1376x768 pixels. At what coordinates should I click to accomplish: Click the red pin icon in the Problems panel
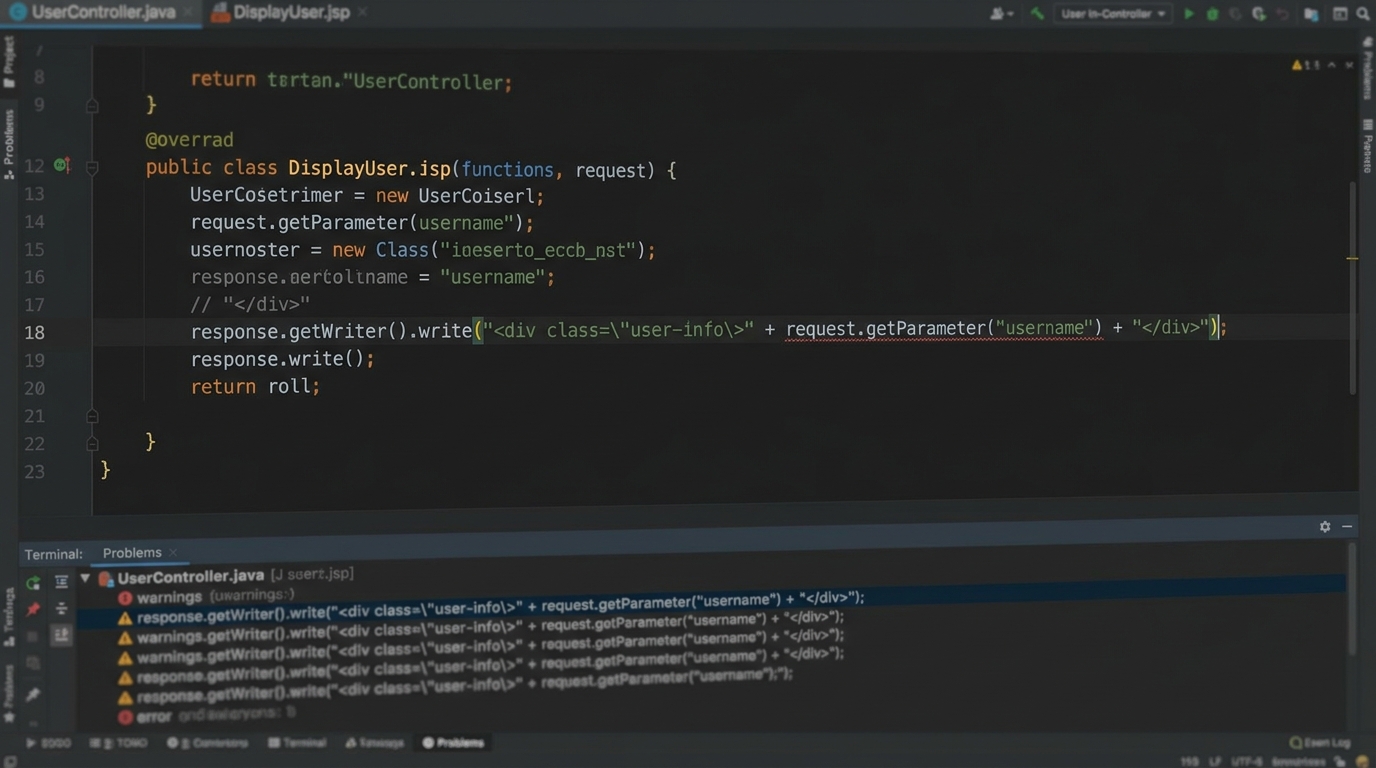[33, 608]
